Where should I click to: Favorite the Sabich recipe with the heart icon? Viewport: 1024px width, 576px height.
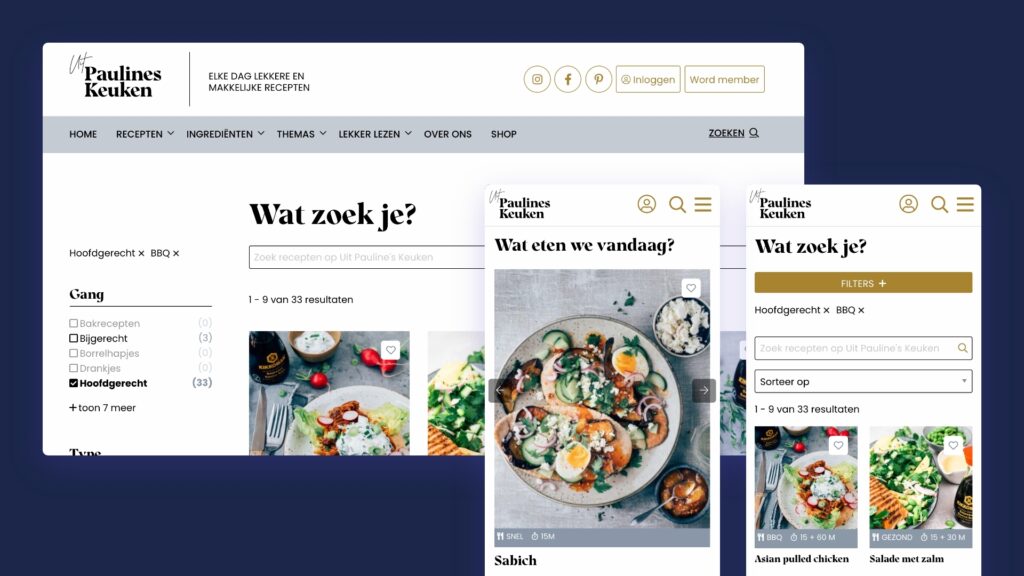click(691, 288)
